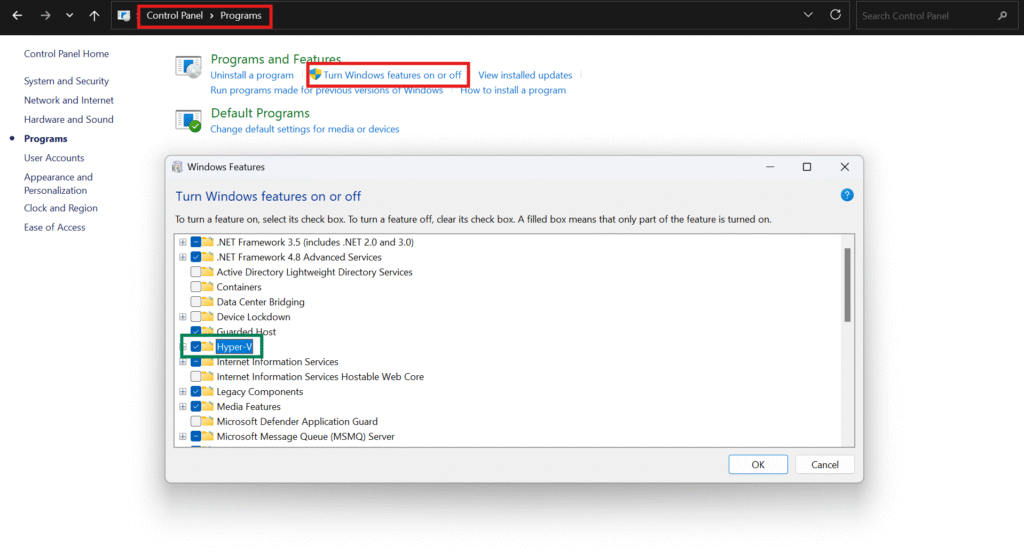Open the Programs and Features heading
This screenshot has height=553, width=1024.
tap(276, 59)
